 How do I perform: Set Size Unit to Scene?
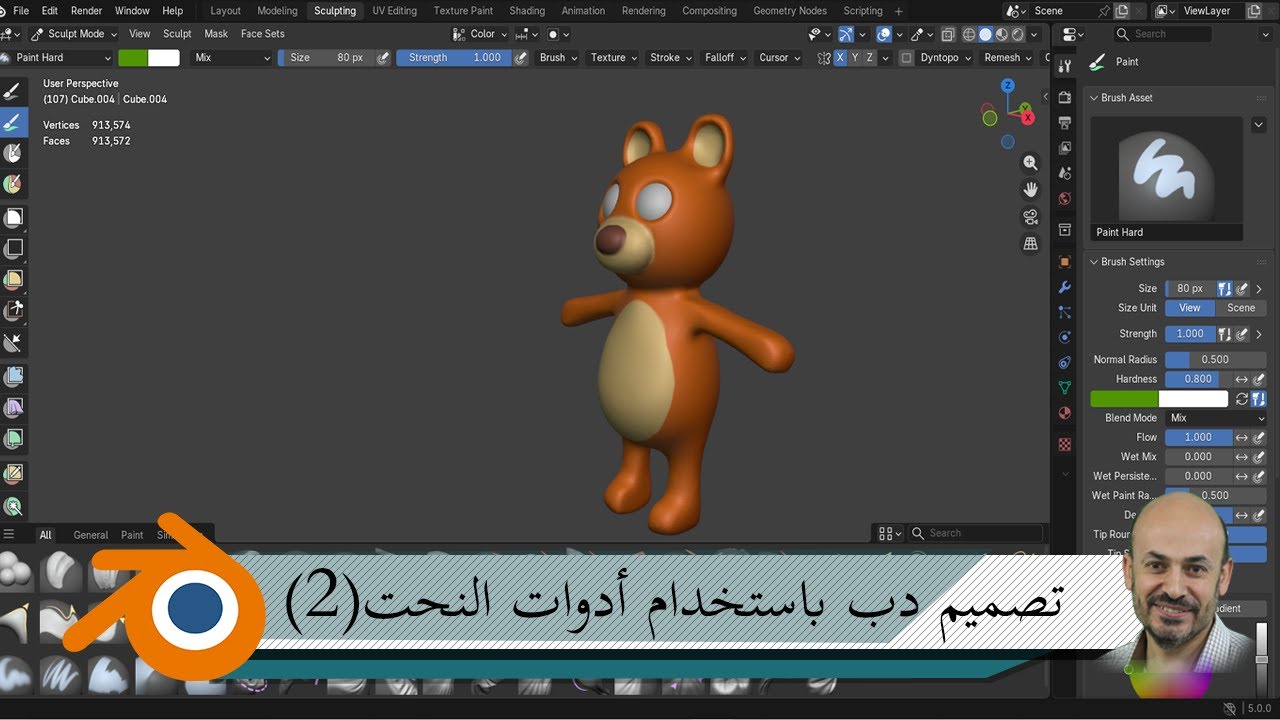1241,308
